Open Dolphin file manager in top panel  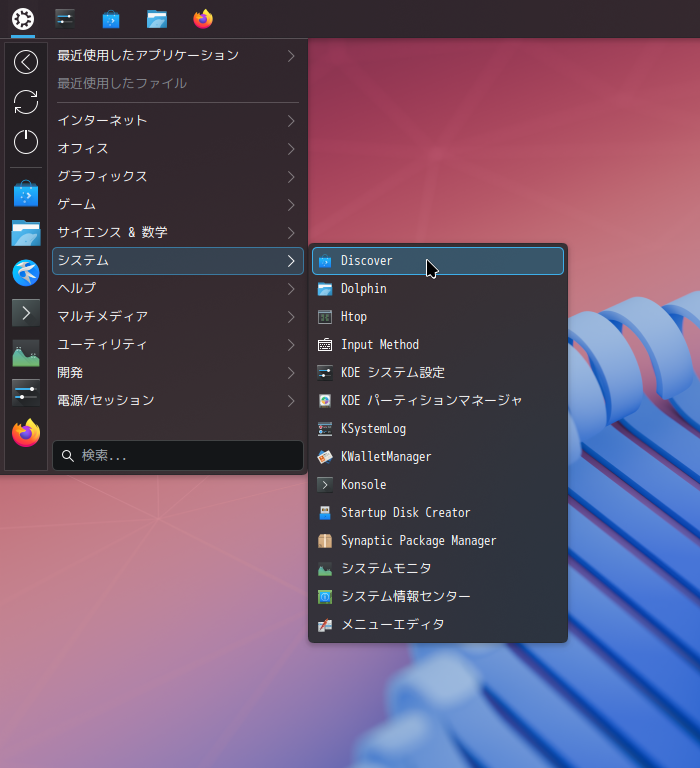click(x=157, y=20)
